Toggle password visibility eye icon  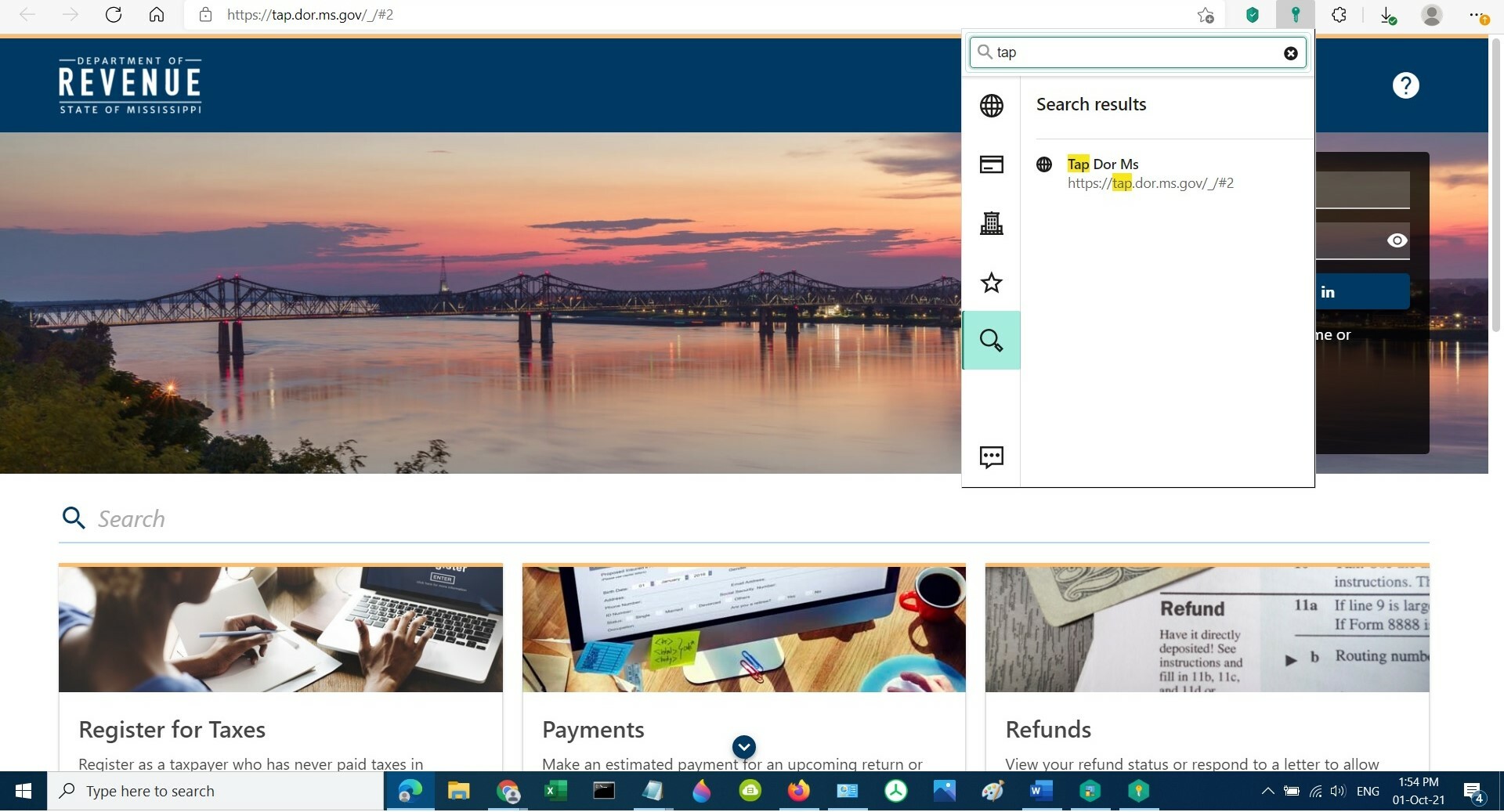click(1397, 240)
